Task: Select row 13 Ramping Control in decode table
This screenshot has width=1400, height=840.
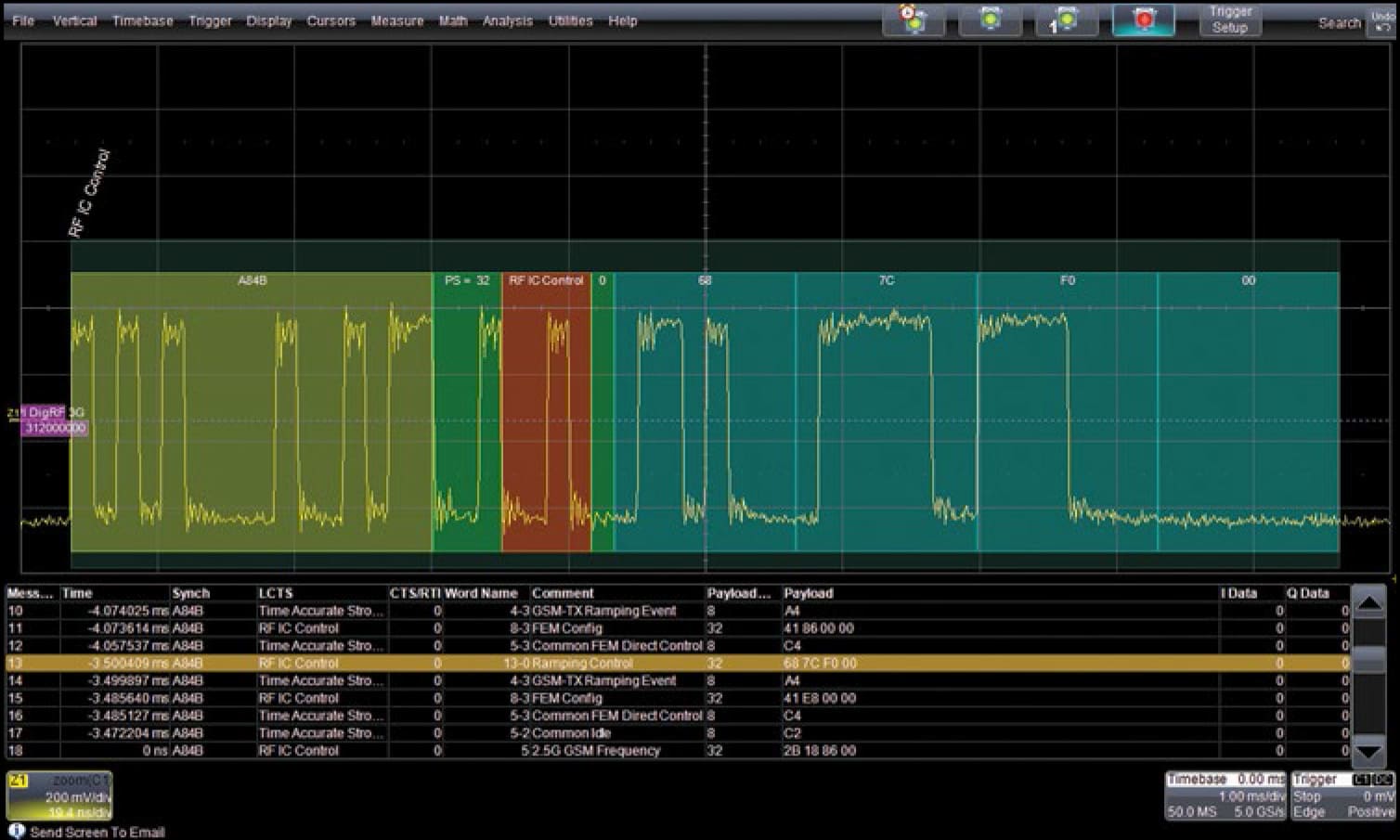Action: click(x=557, y=663)
